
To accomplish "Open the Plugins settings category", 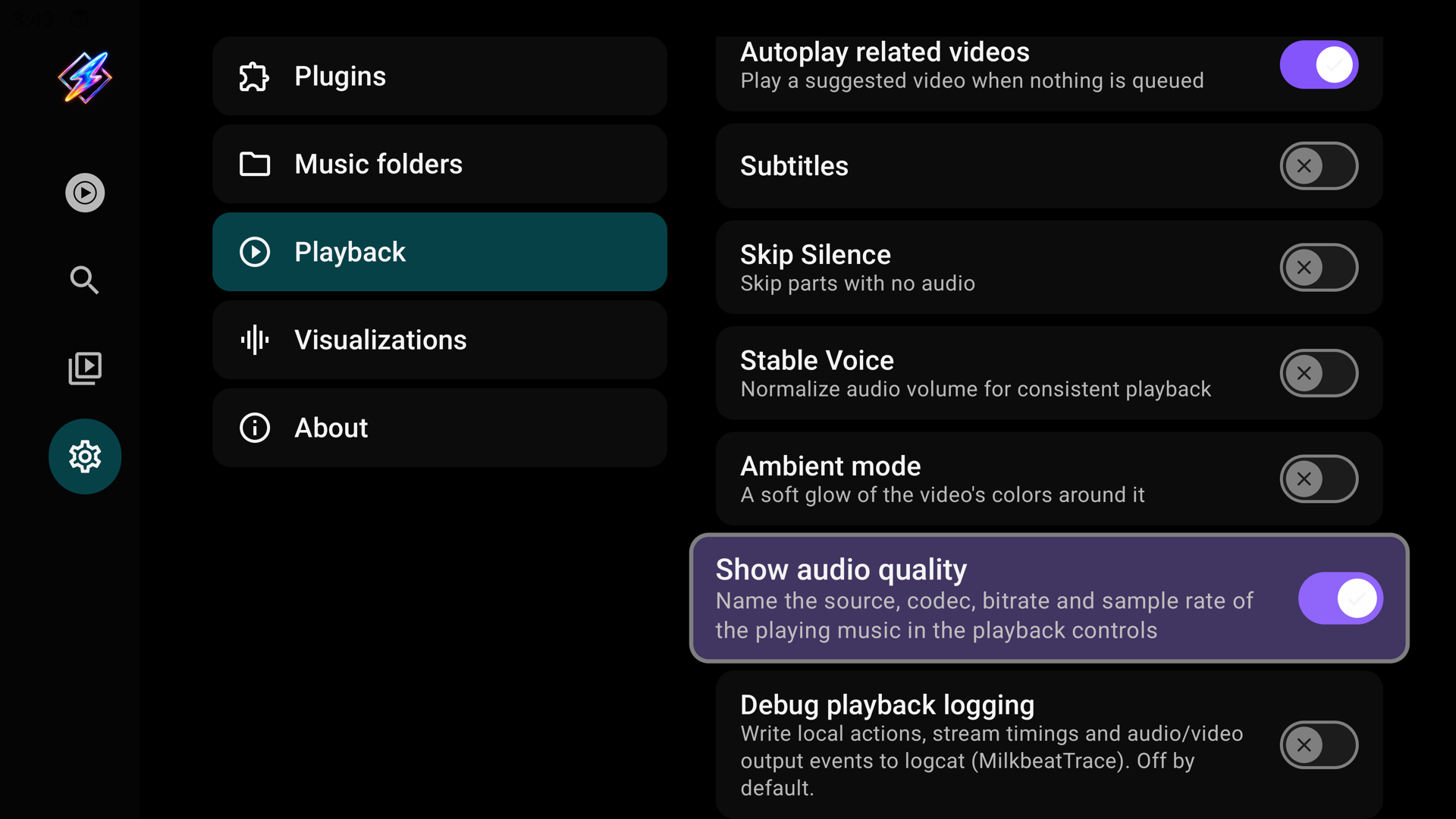I will tap(440, 76).
